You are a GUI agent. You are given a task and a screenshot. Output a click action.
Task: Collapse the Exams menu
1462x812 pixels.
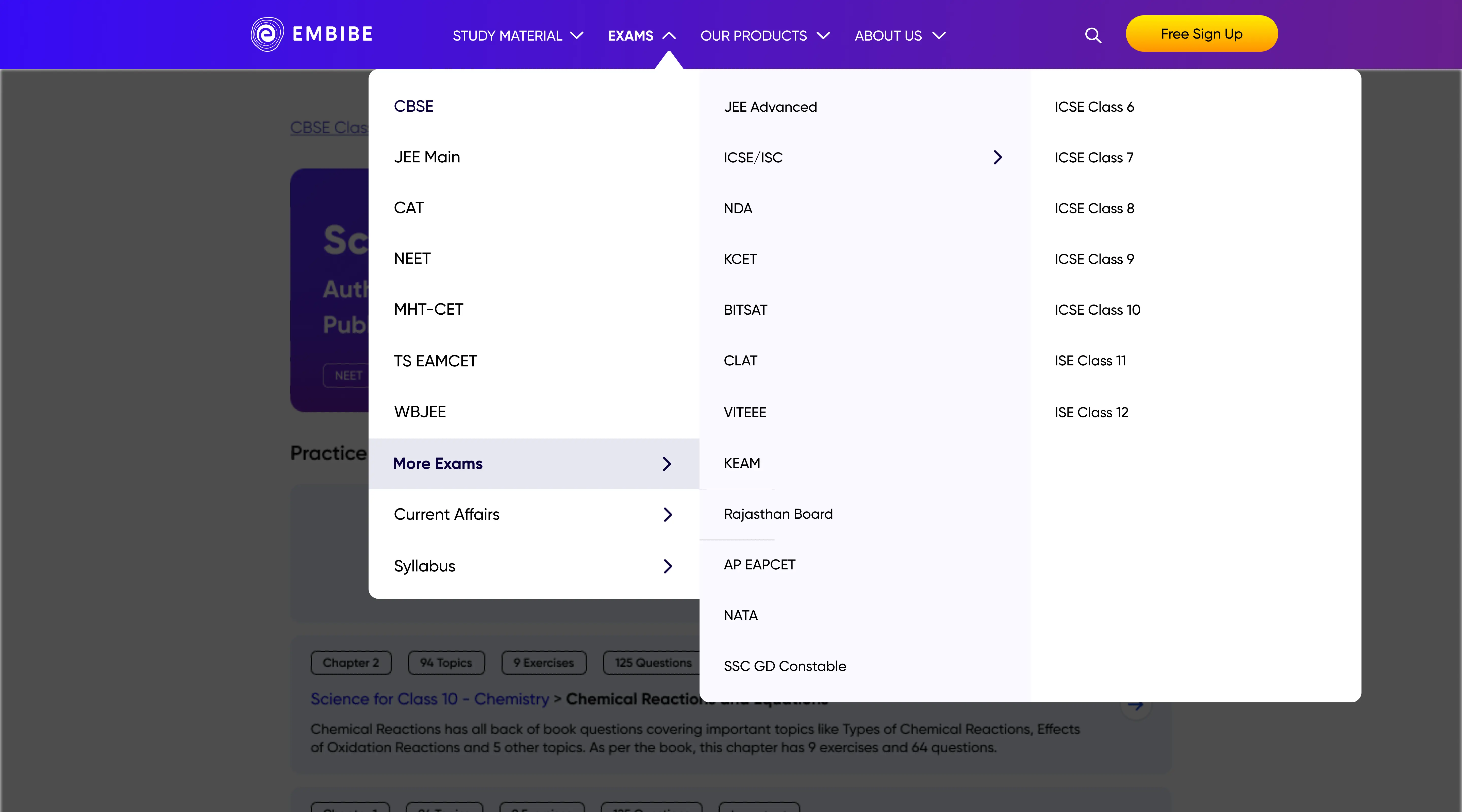coord(641,35)
